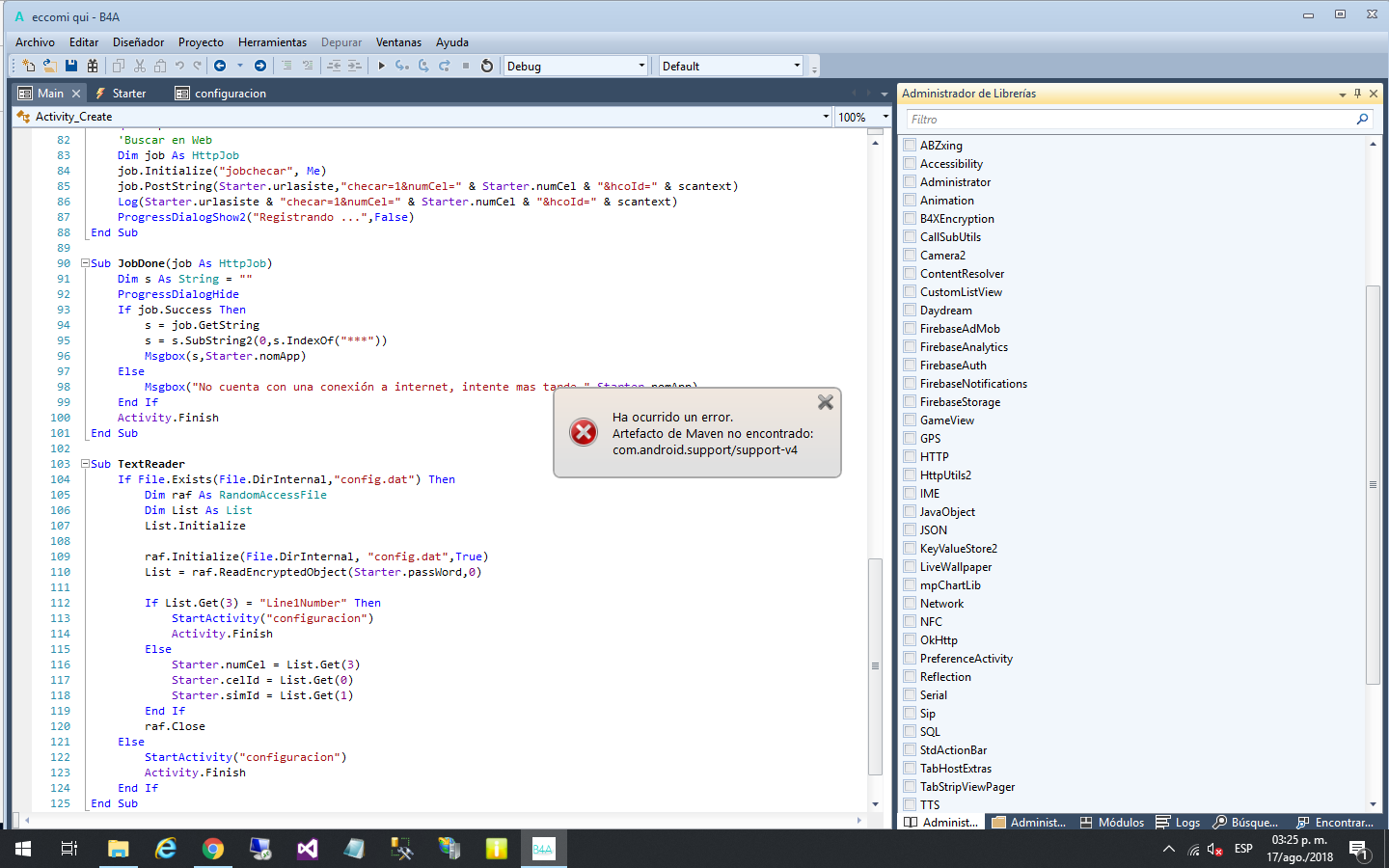Image resolution: width=1389 pixels, height=868 pixels.
Task: Open the Herramientas menu
Action: coord(272,42)
